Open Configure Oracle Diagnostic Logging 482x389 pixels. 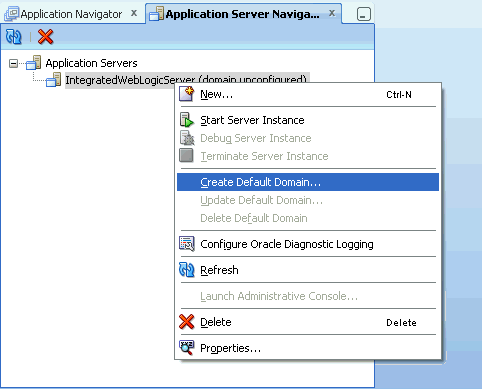(307, 244)
